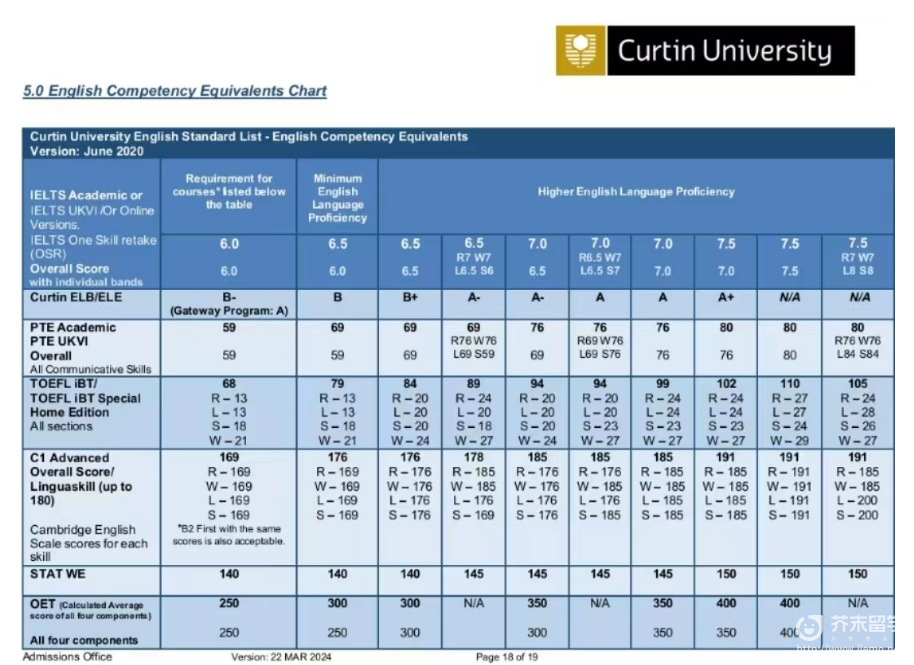Click the 'Curtin ELB/ELE' row label

pyautogui.click(x=76, y=297)
